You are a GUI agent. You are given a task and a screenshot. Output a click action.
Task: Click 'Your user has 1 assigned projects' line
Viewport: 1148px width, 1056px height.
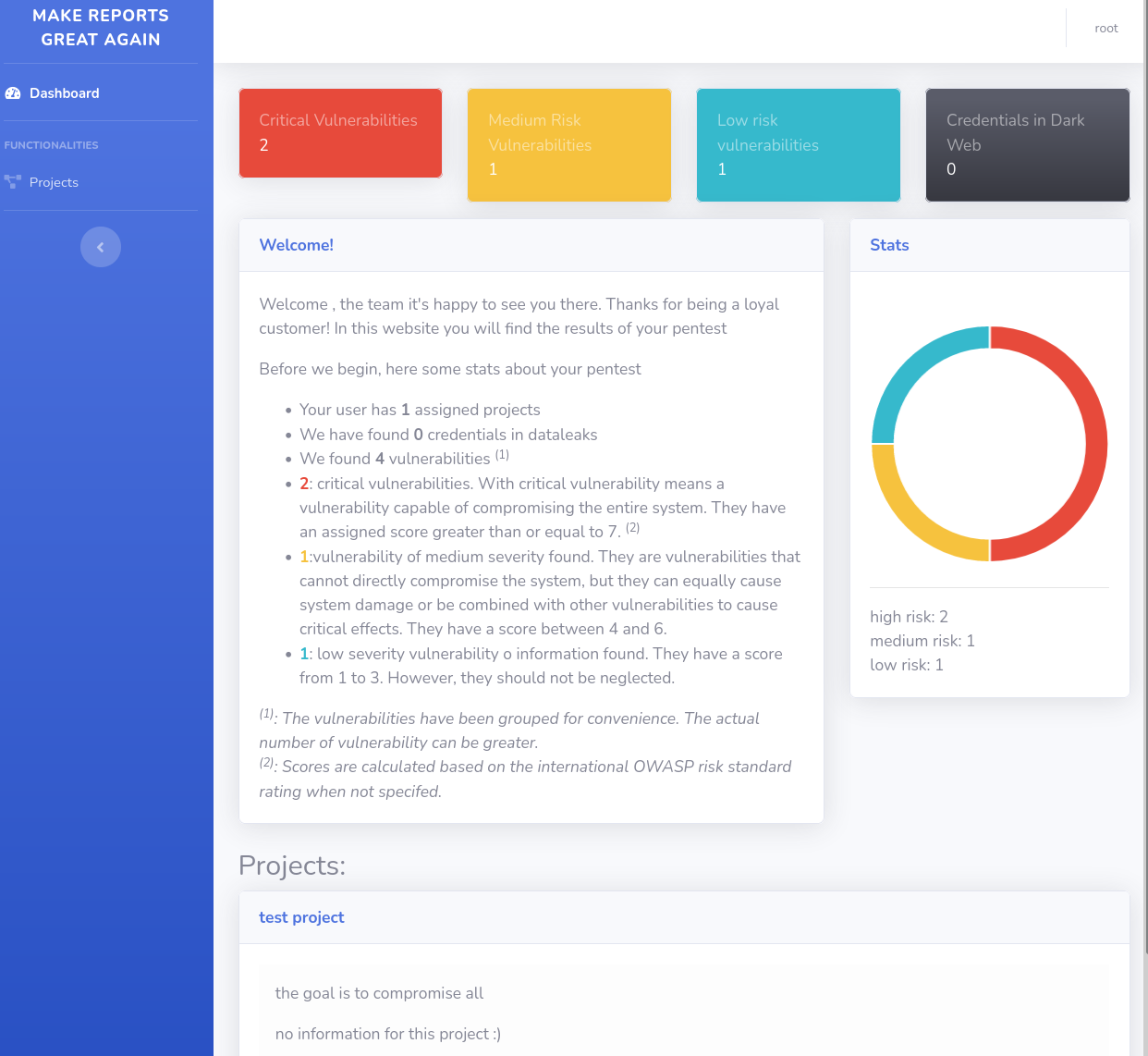click(x=420, y=410)
